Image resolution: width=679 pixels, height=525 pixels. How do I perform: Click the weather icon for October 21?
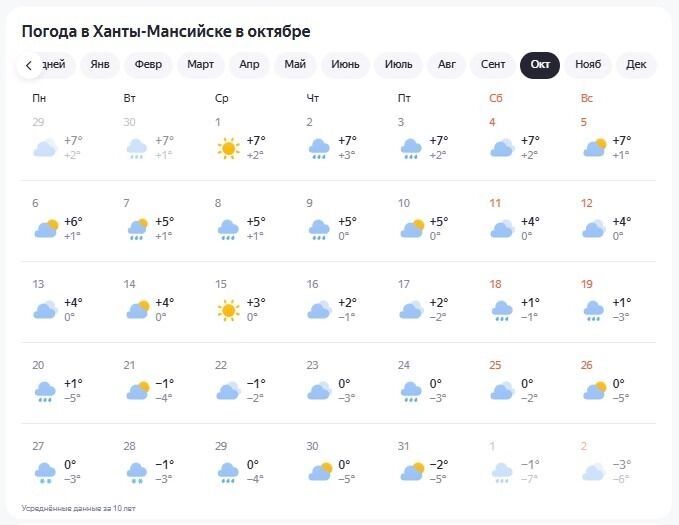137,391
